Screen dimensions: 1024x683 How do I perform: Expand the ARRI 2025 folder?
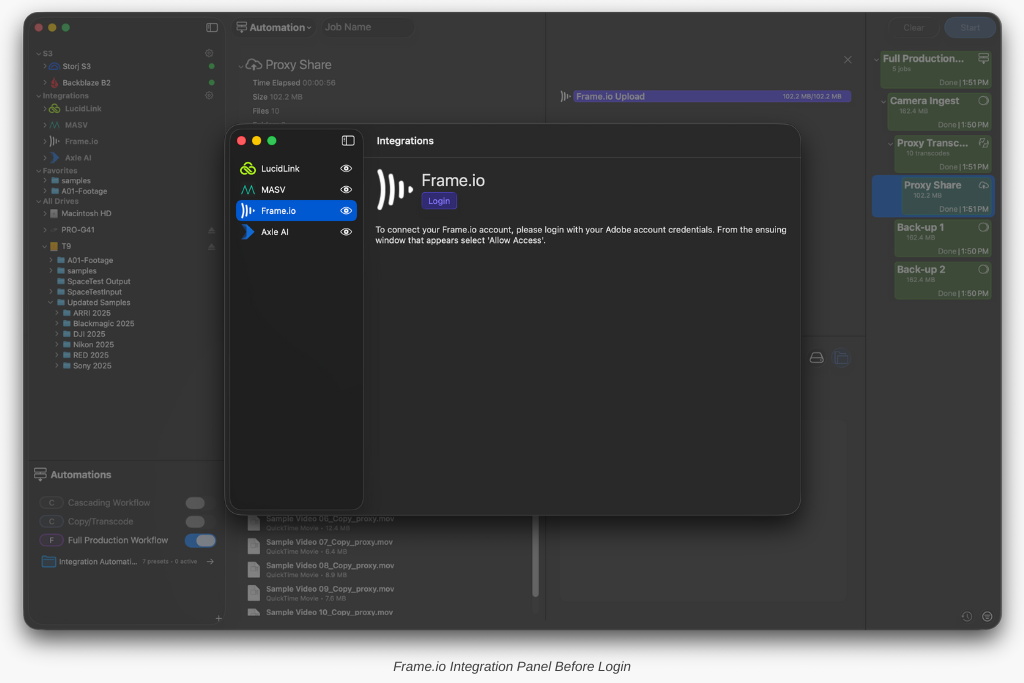(x=57, y=313)
